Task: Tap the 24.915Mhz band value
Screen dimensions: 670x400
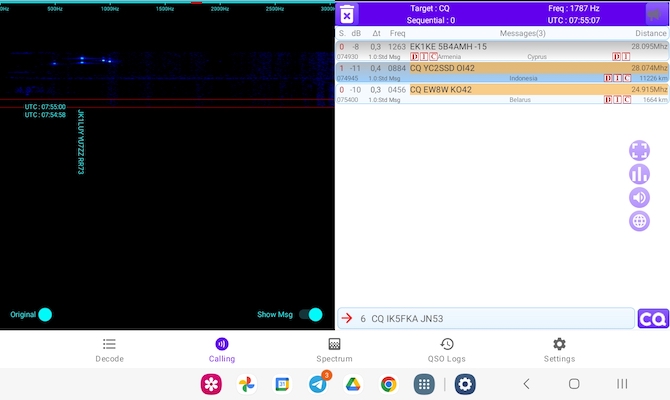Action: [x=649, y=89]
